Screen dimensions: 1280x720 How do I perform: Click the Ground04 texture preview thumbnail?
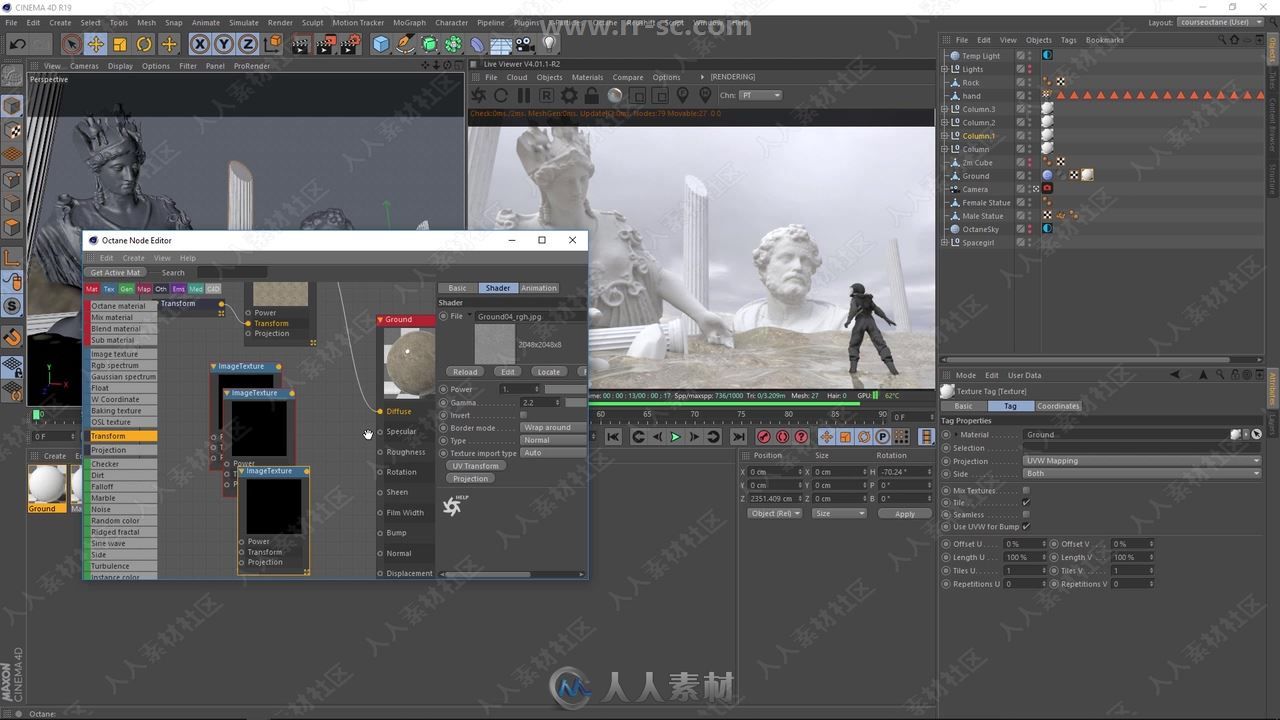(x=494, y=344)
